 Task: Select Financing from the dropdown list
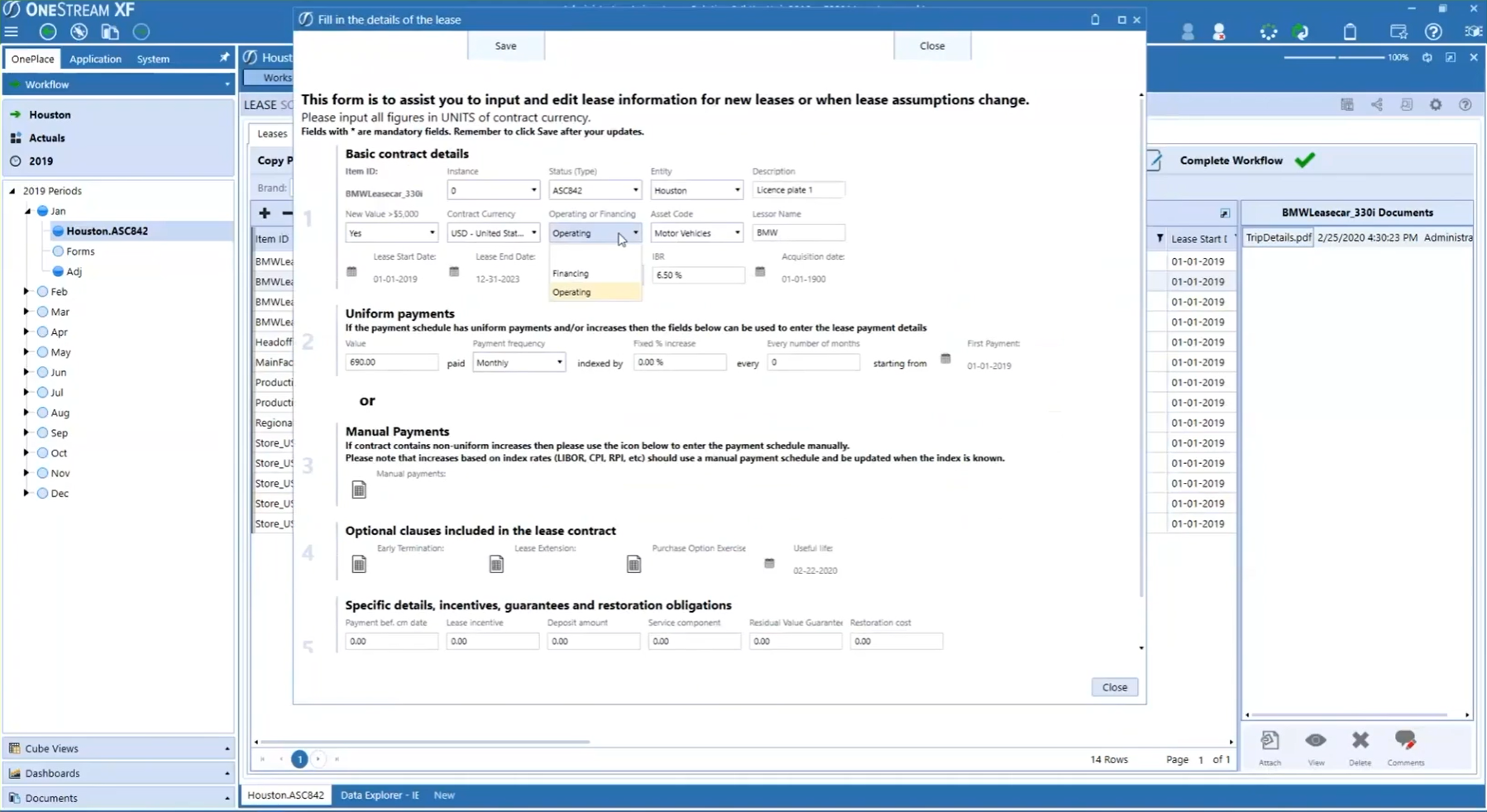tap(595, 273)
